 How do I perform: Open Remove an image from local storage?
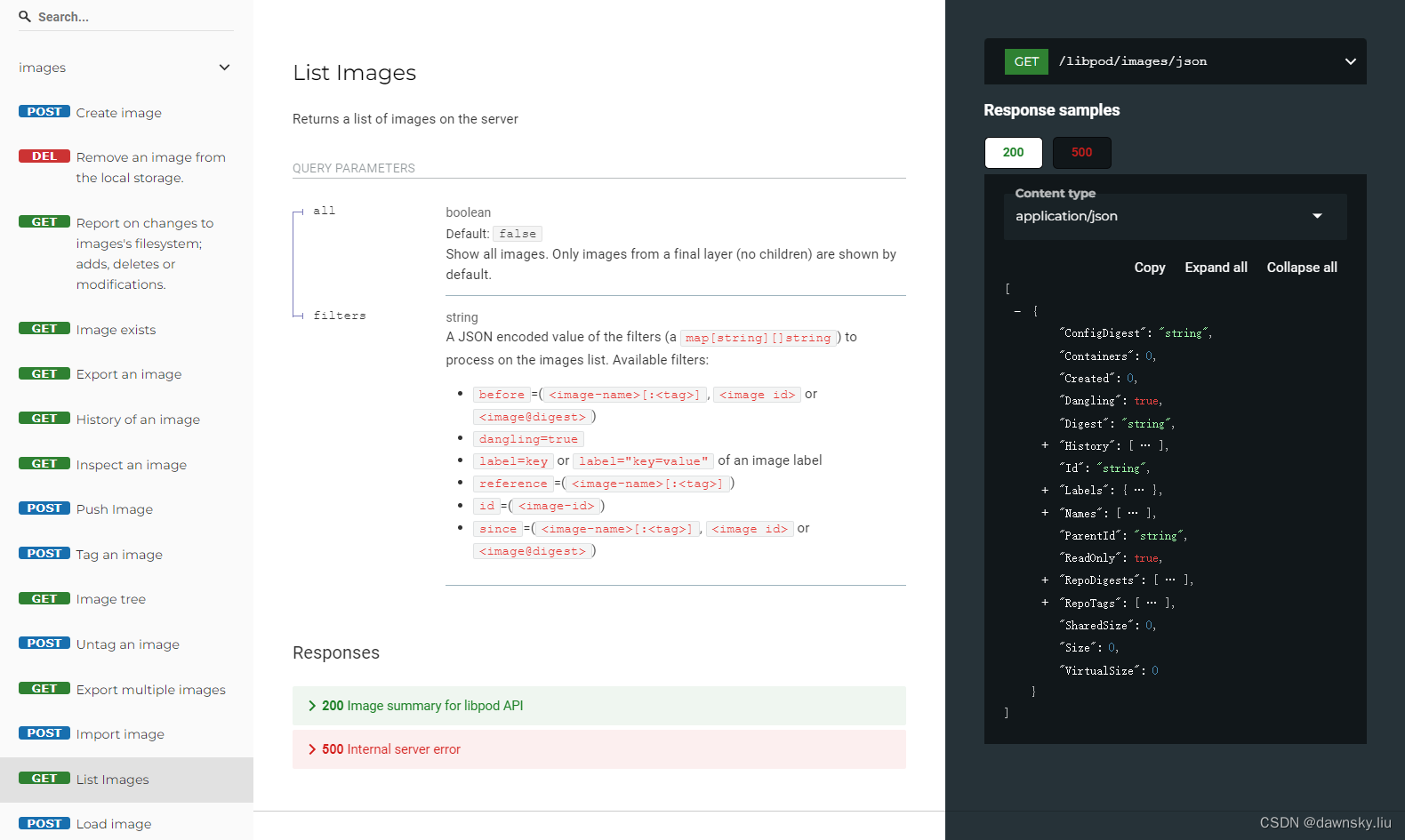[x=126, y=167]
